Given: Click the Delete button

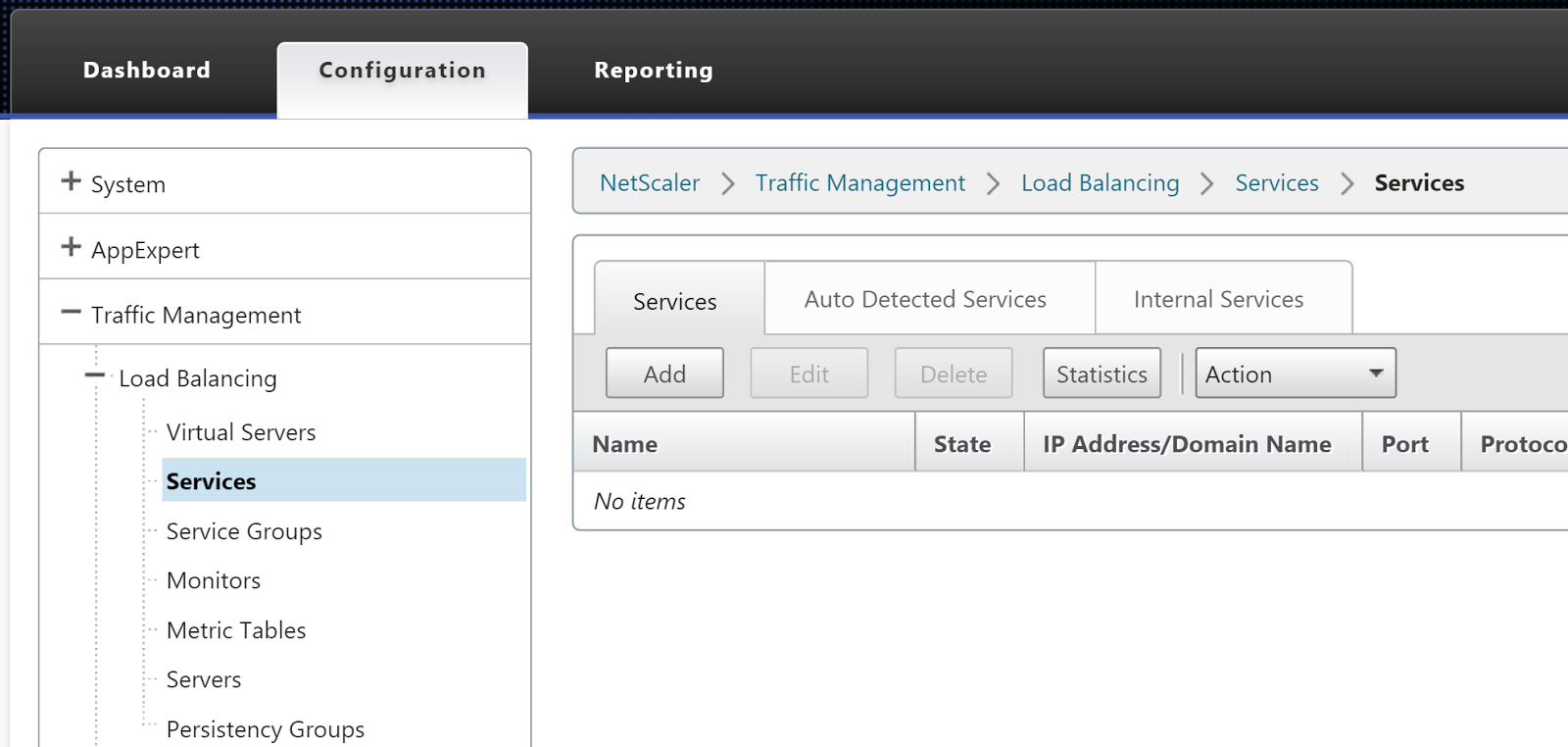Looking at the screenshot, I should click(954, 373).
